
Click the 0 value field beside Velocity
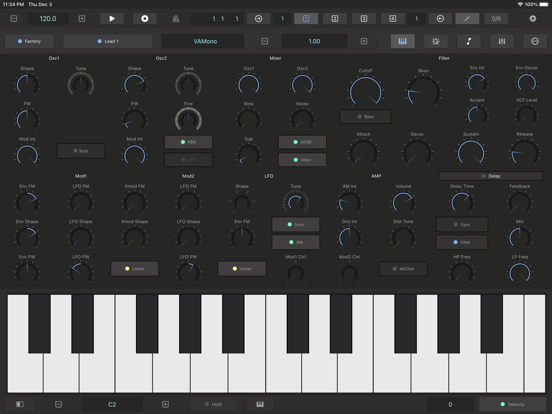coord(450,404)
